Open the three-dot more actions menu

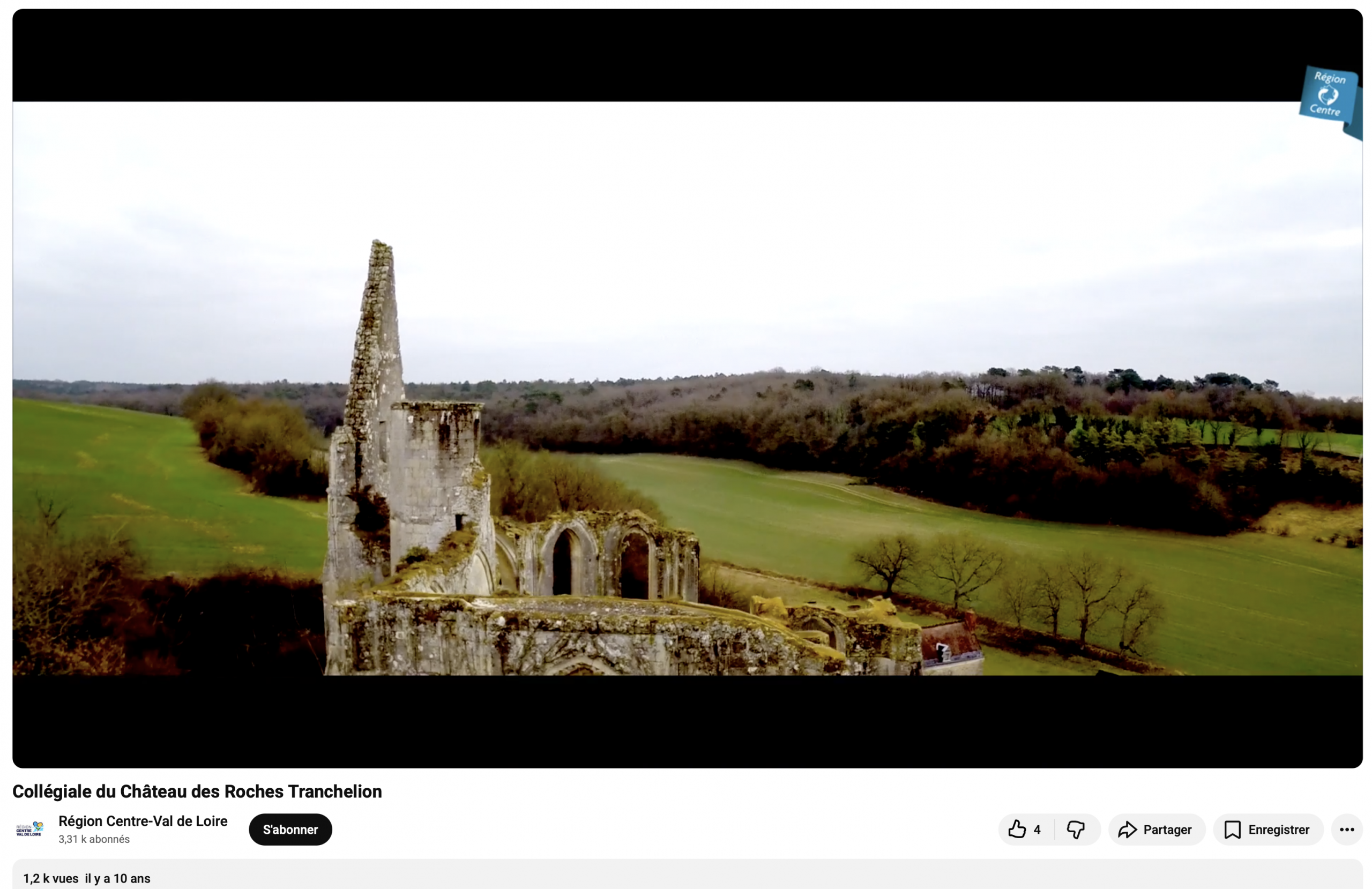tap(1347, 829)
